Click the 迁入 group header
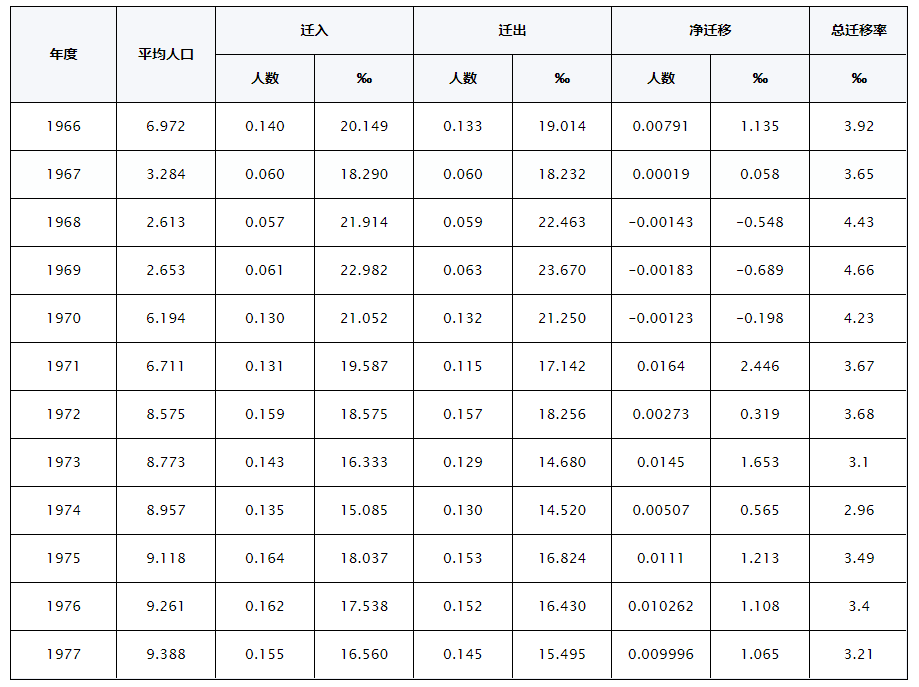Screen dimensions: 919x687 click(x=314, y=30)
